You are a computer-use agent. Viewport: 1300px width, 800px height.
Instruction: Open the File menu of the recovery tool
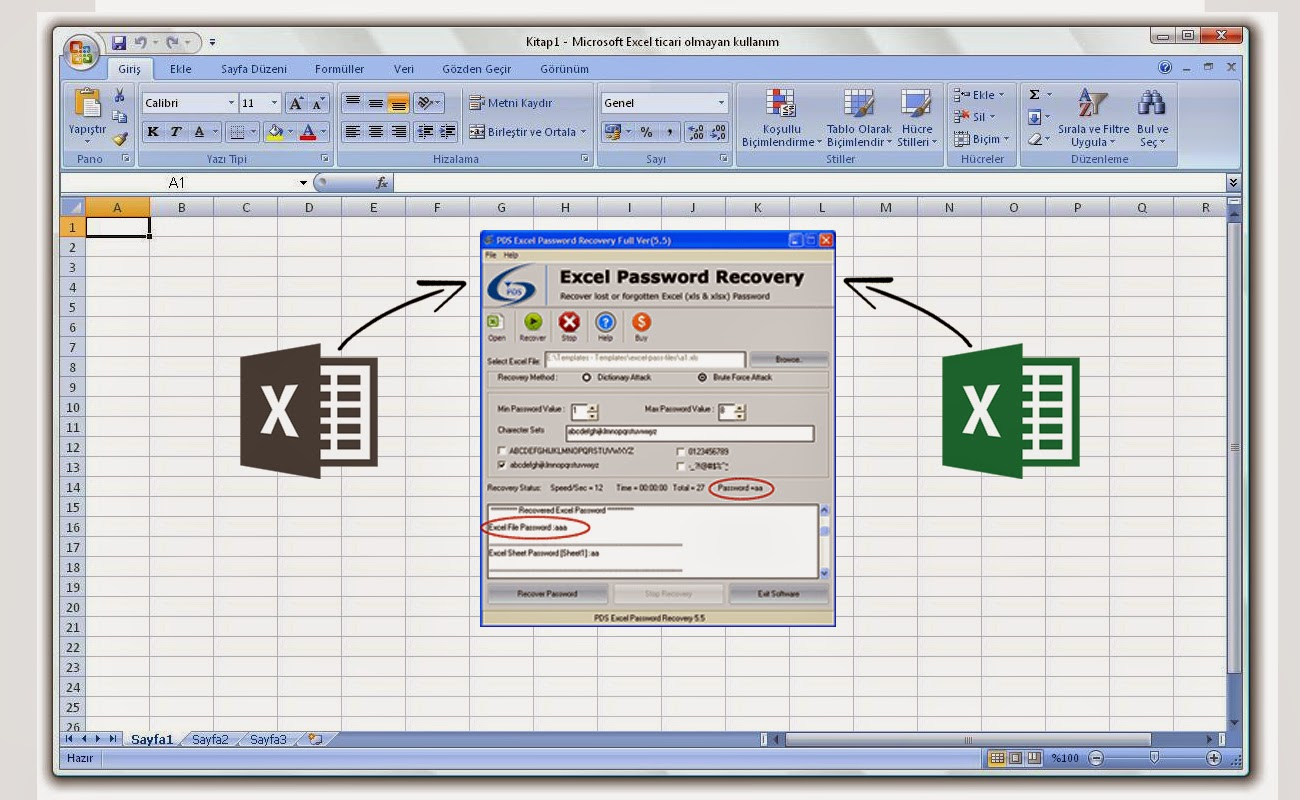[x=490, y=255]
